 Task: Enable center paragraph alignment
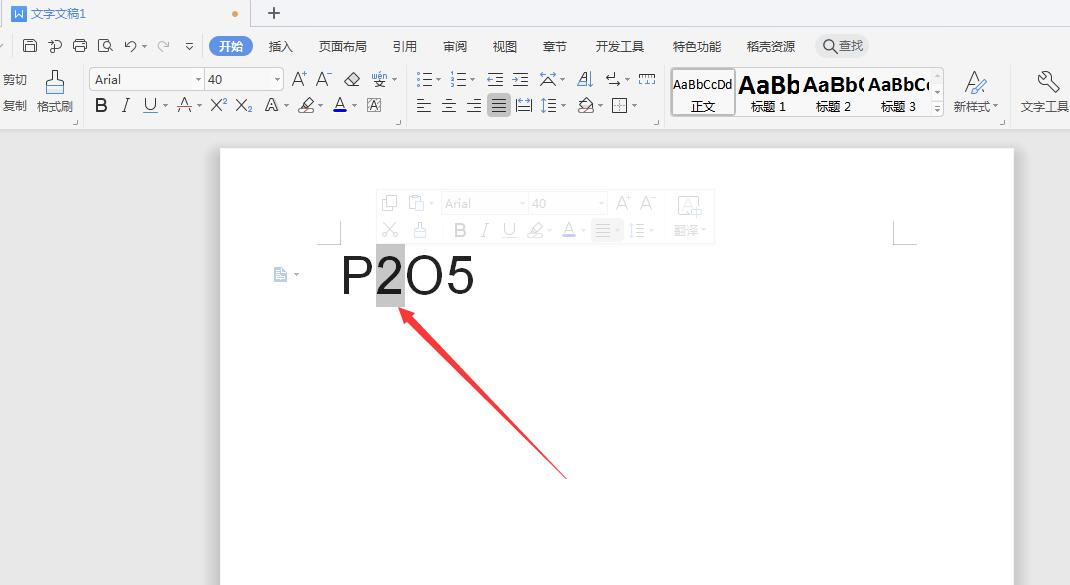(x=448, y=104)
